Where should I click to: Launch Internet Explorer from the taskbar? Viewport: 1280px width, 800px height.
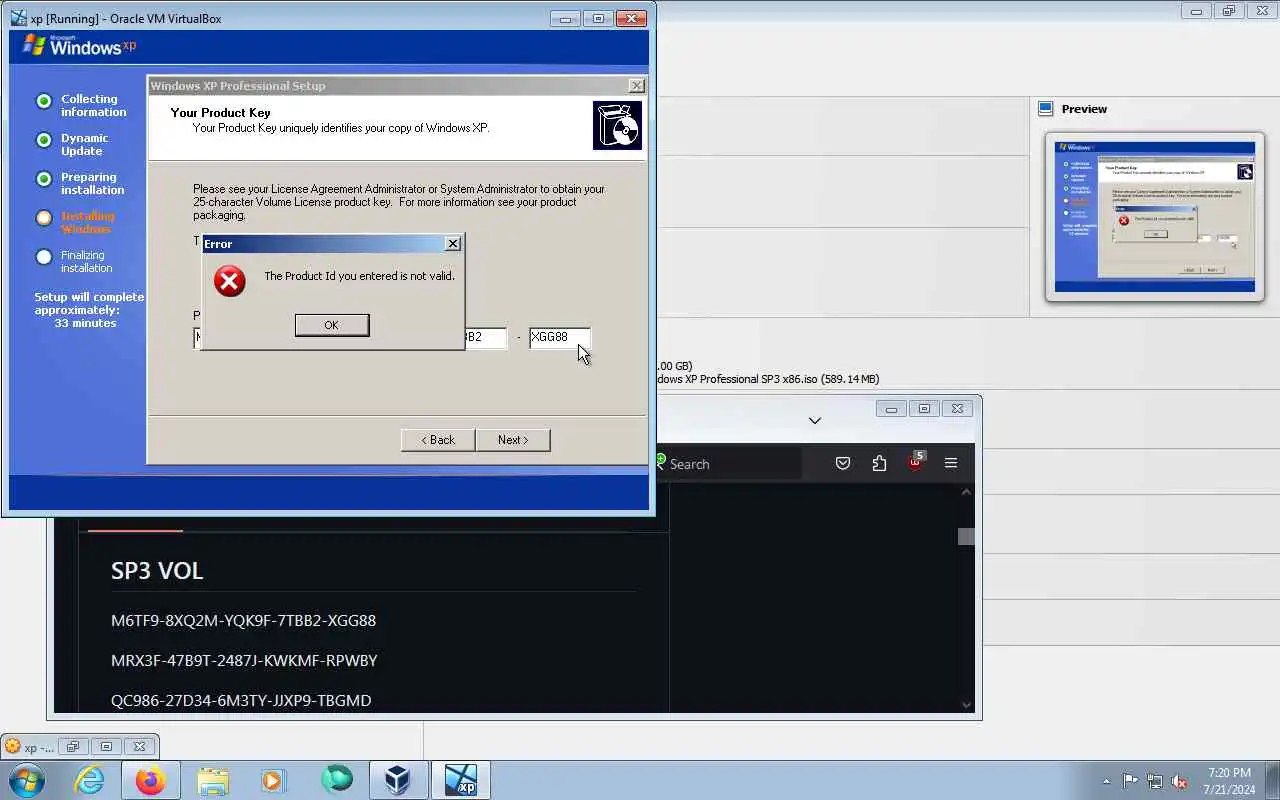[x=89, y=780]
